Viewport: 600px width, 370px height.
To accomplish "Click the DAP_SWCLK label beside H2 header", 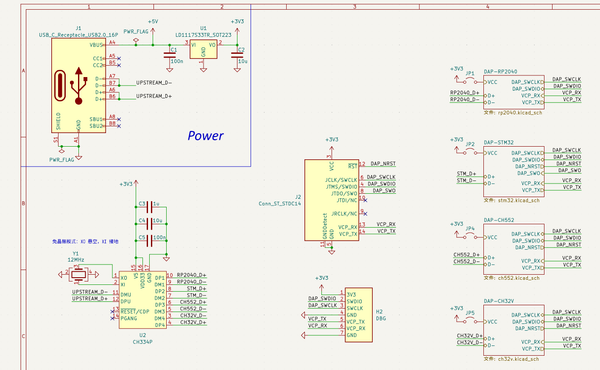I will 323,305.
